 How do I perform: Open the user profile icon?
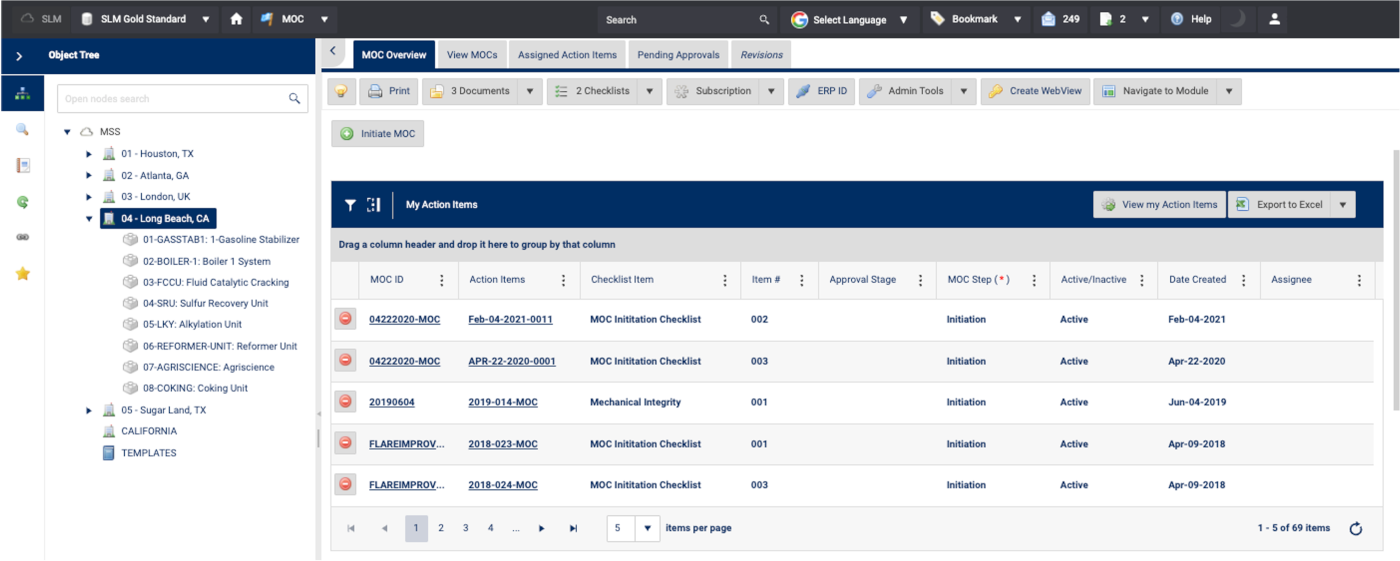[x=1274, y=19]
